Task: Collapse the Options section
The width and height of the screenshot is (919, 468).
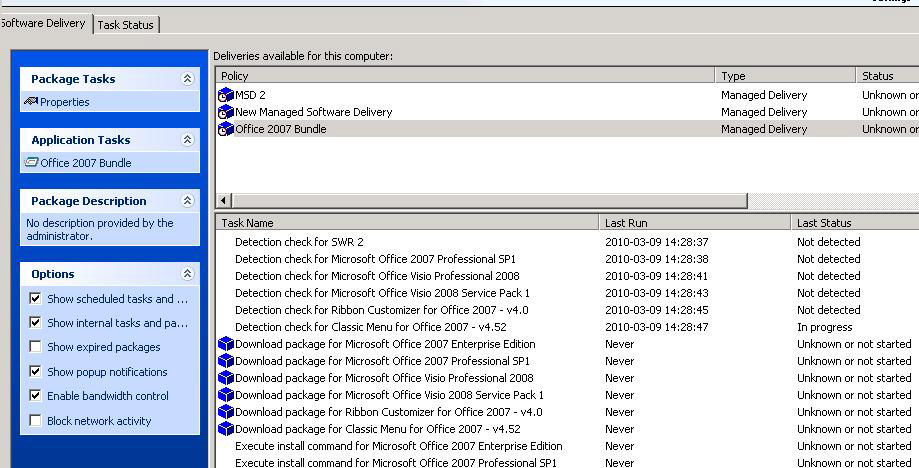Action: click(x=187, y=274)
